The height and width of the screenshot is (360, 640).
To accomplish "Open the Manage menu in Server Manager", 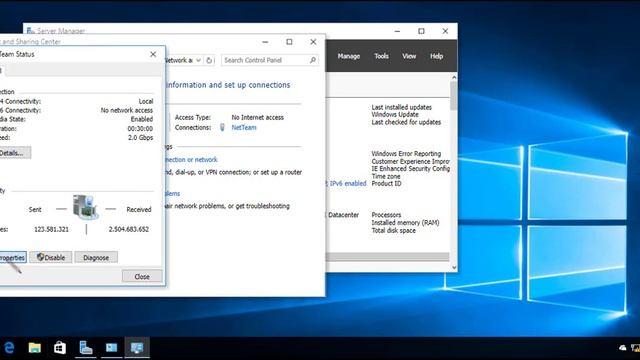I will click(349, 56).
